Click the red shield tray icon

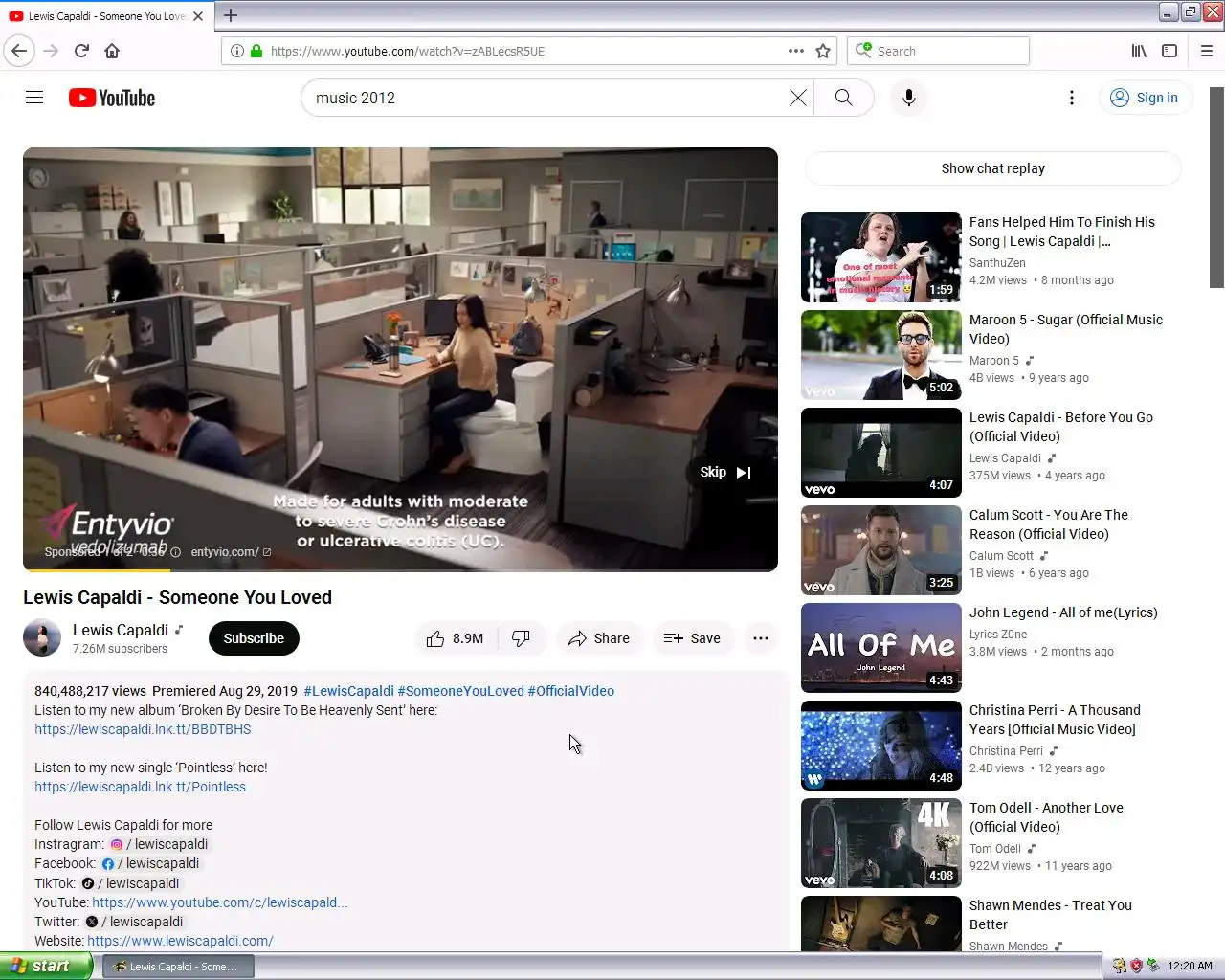point(1136,966)
